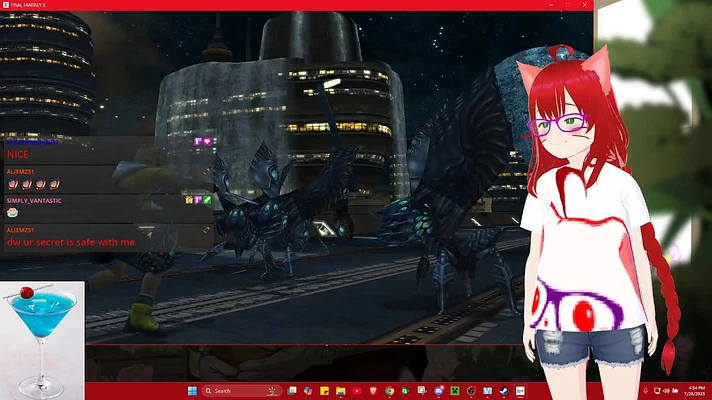Open Google Chrome from the taskbar
Screen dimensions: 712x400
[390, 391]
